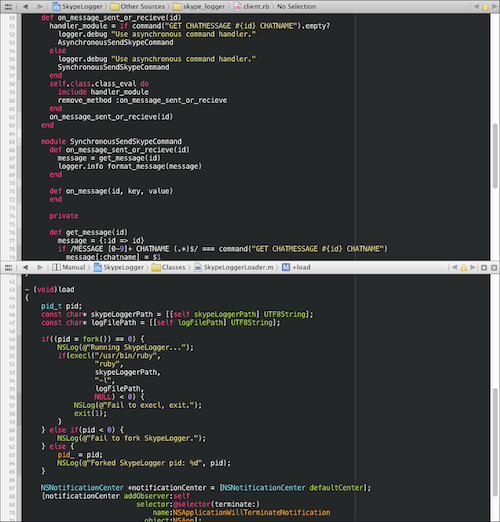500x522 pixels.
Task: Go back in the SkypeLoggerLoader.m pane
Action: point(25,267)
